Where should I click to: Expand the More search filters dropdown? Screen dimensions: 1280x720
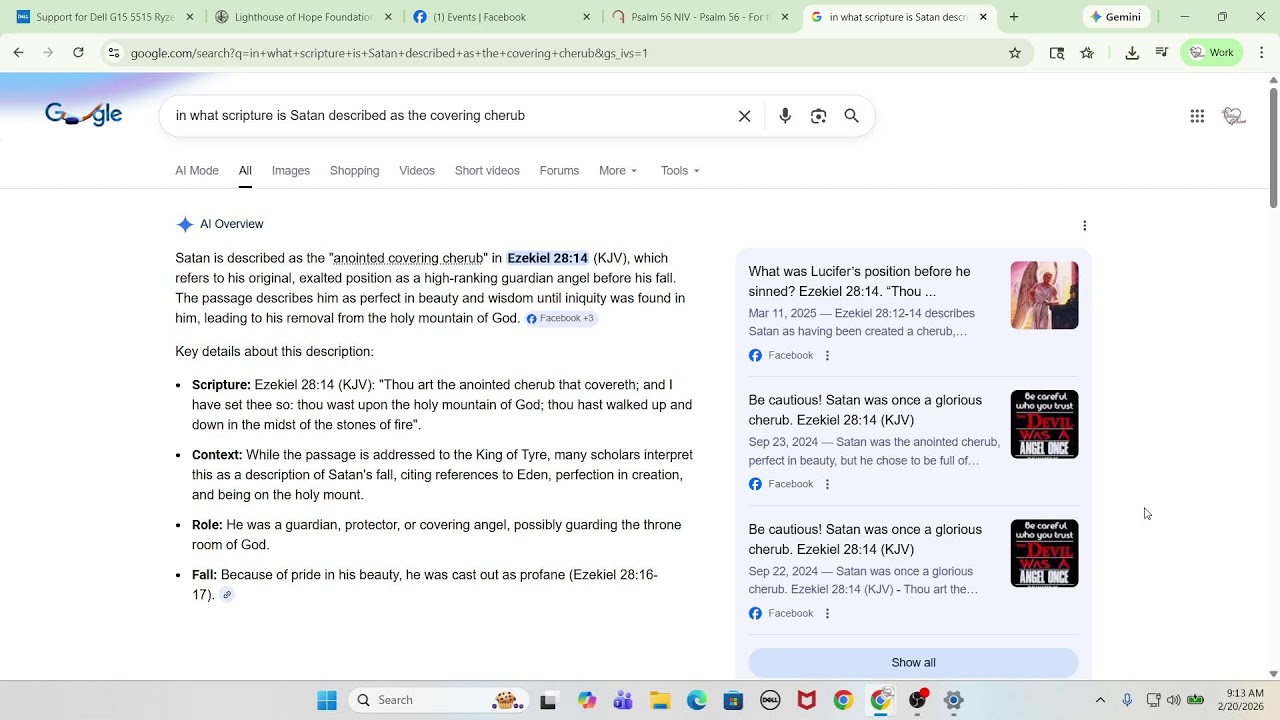click(x=618, y=171)
